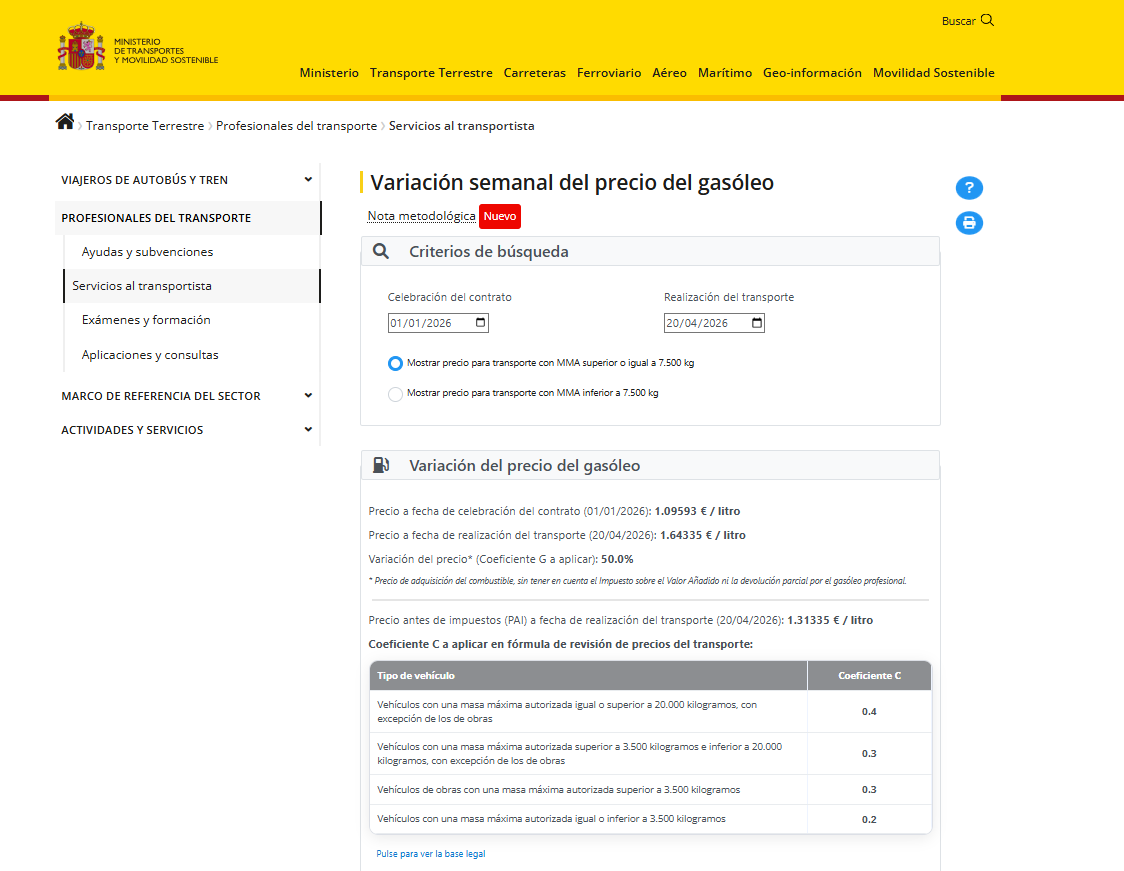Image resolution: width=1124 pixels, height=871 pixels.
Task: Open Profesionales del transporte breadcrumb link
Action: pos(296,126)
